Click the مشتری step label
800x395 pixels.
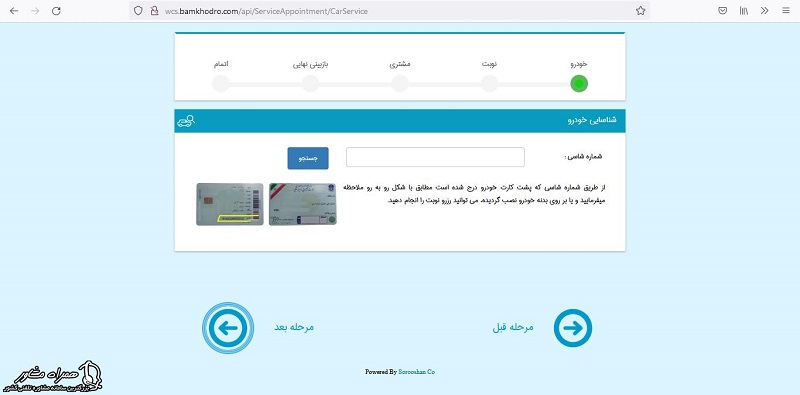coord(400,64)
